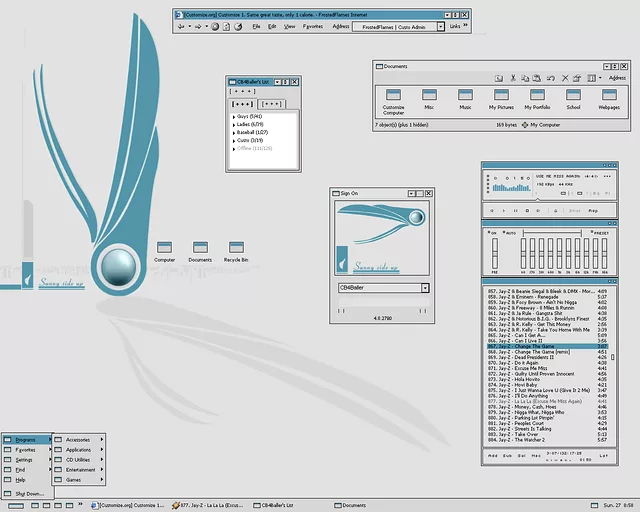Viewport: 640px width, 512px height.
Task: Open the Recycle Bin desktop icon
Action: pos(236,250)
